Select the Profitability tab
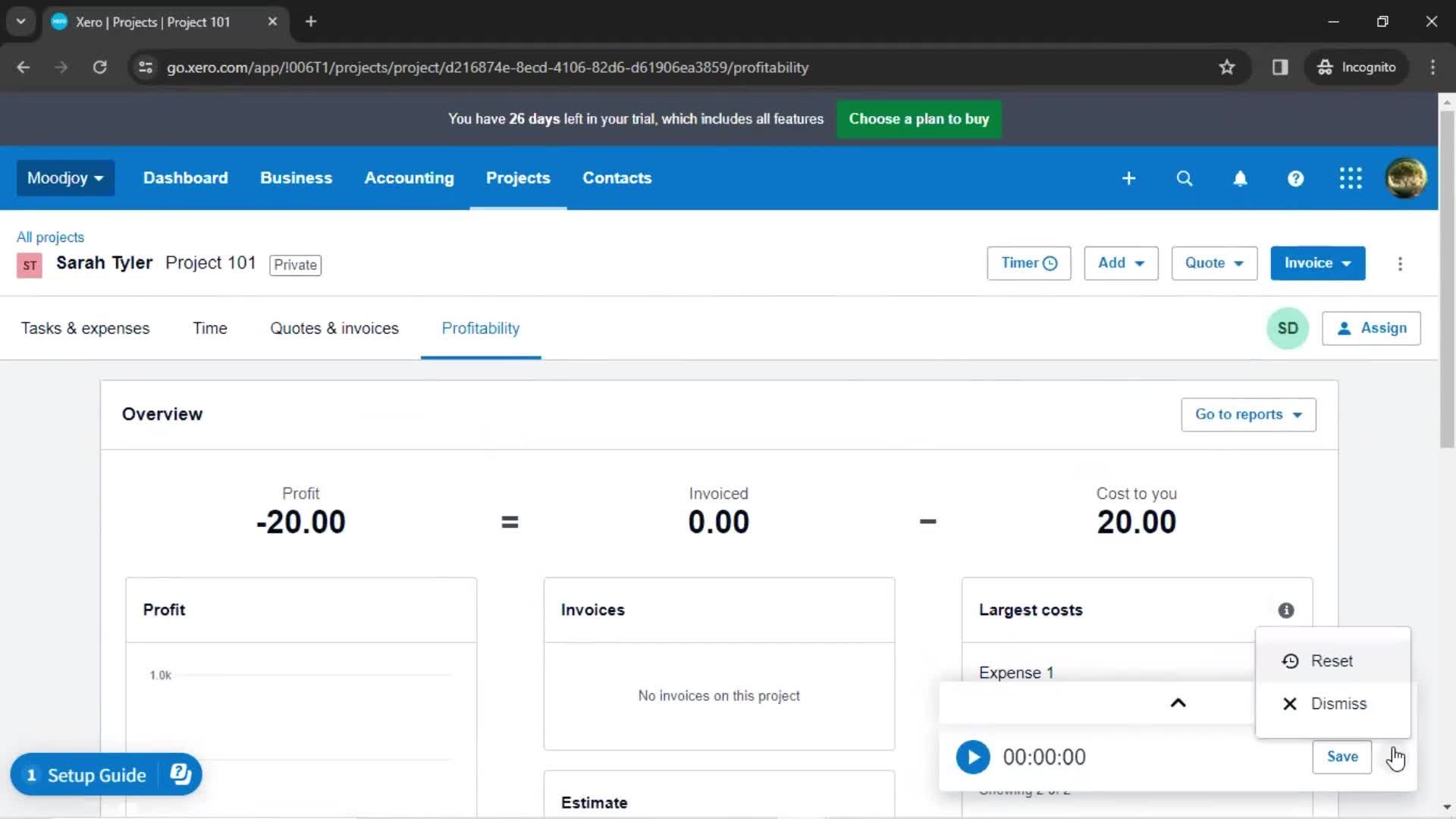This screenshot has width=1456, height=819. click(x=481, y=328)
